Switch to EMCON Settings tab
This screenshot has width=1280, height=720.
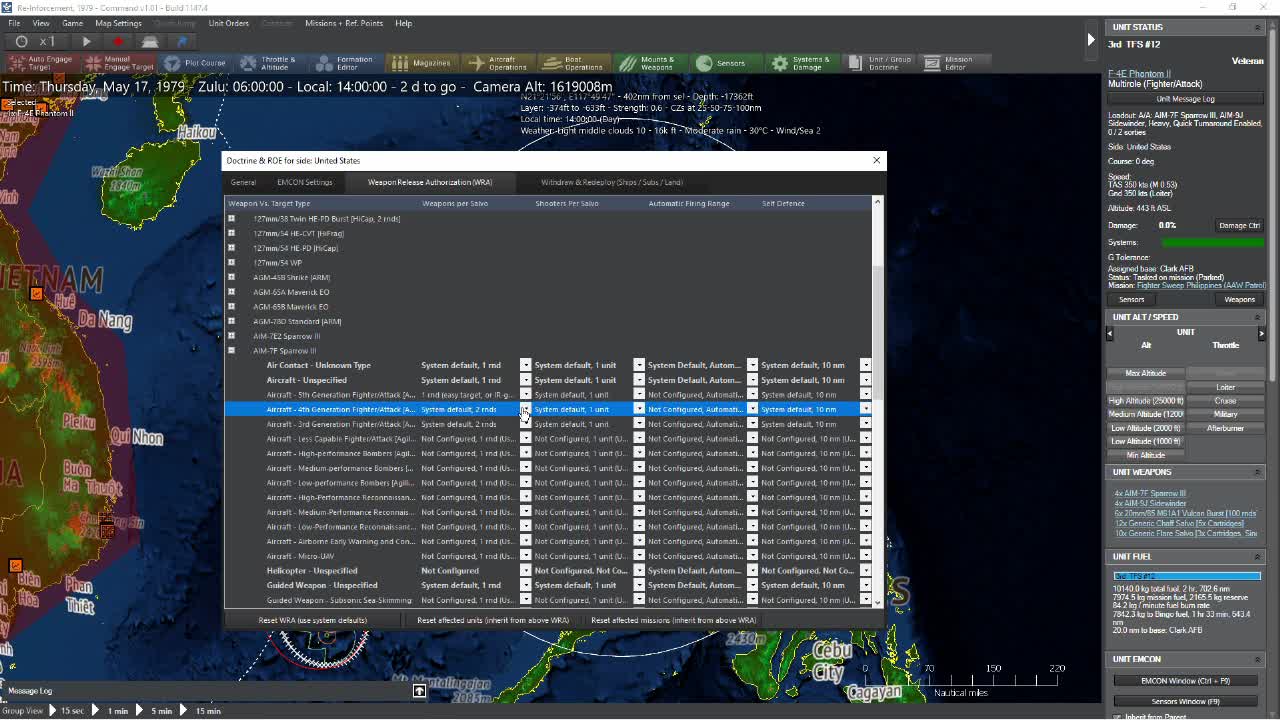pyautogui.click(x=305, y=182)
